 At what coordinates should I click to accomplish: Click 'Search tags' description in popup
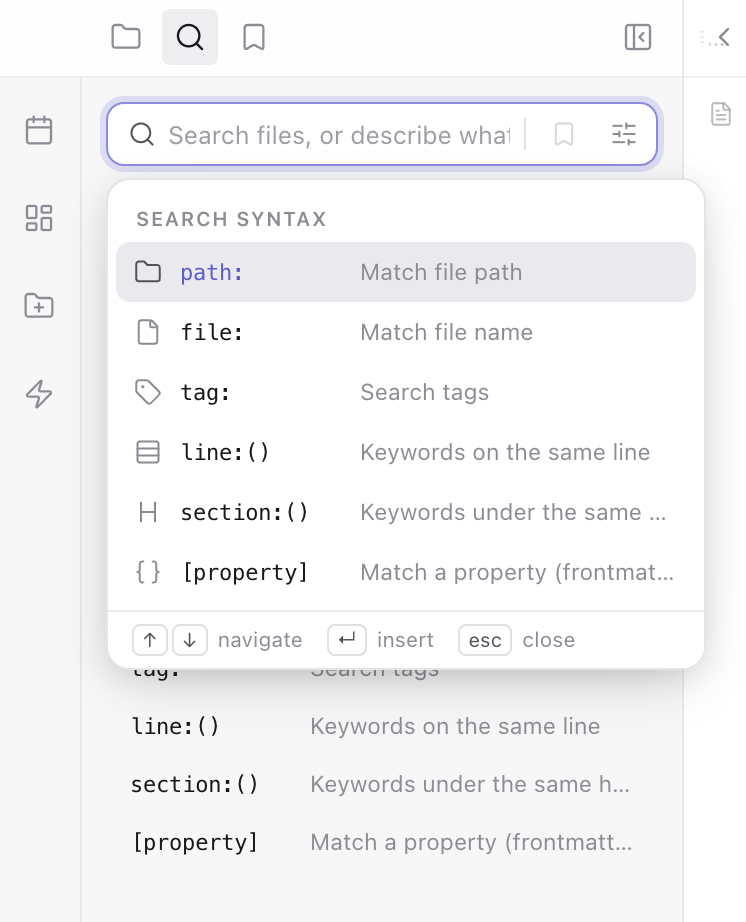coord(424,392)
